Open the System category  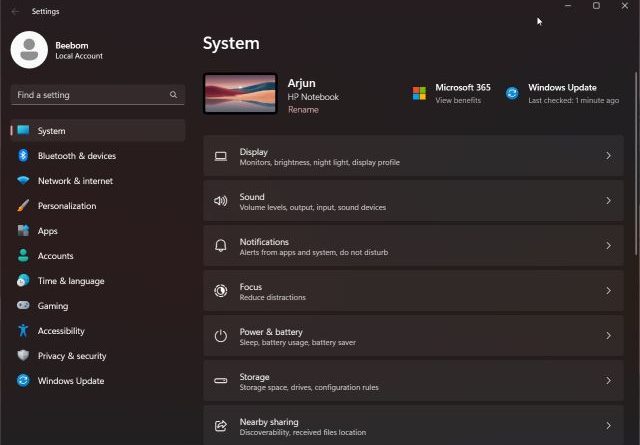(98, 131)
